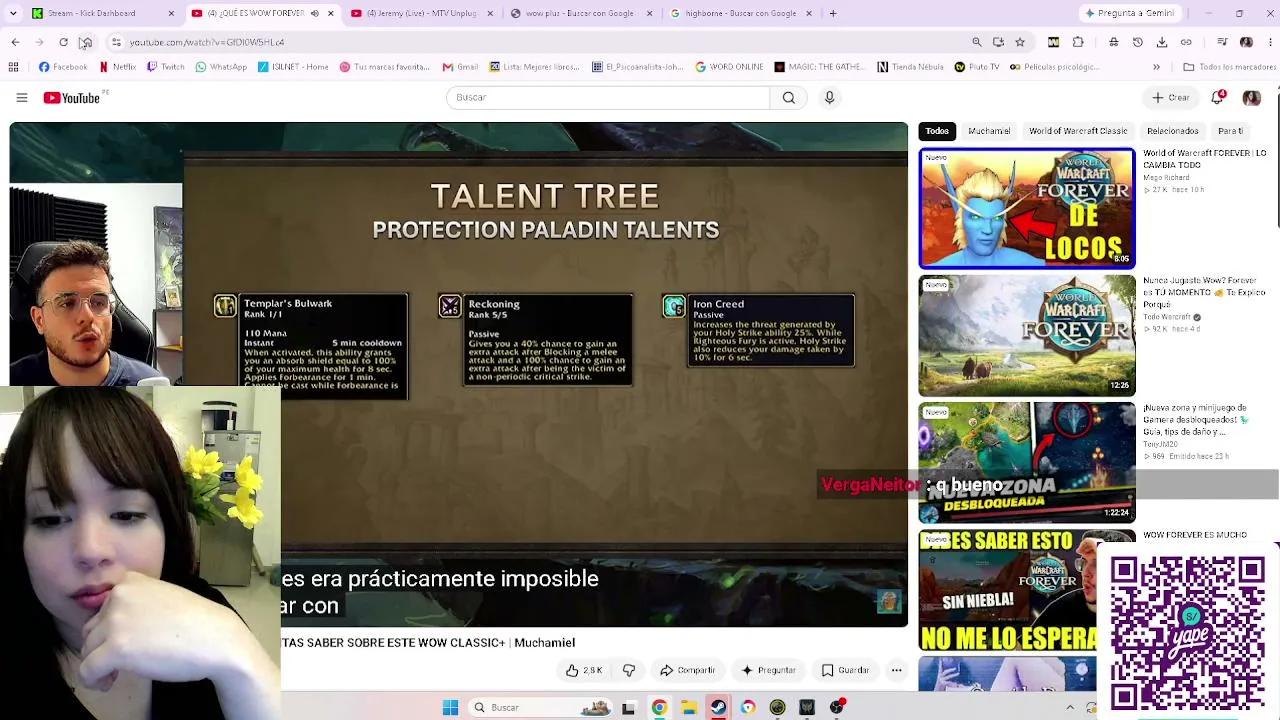Go to the YouTube home logo
The image size is (1280, 720).
coord(72,98)
